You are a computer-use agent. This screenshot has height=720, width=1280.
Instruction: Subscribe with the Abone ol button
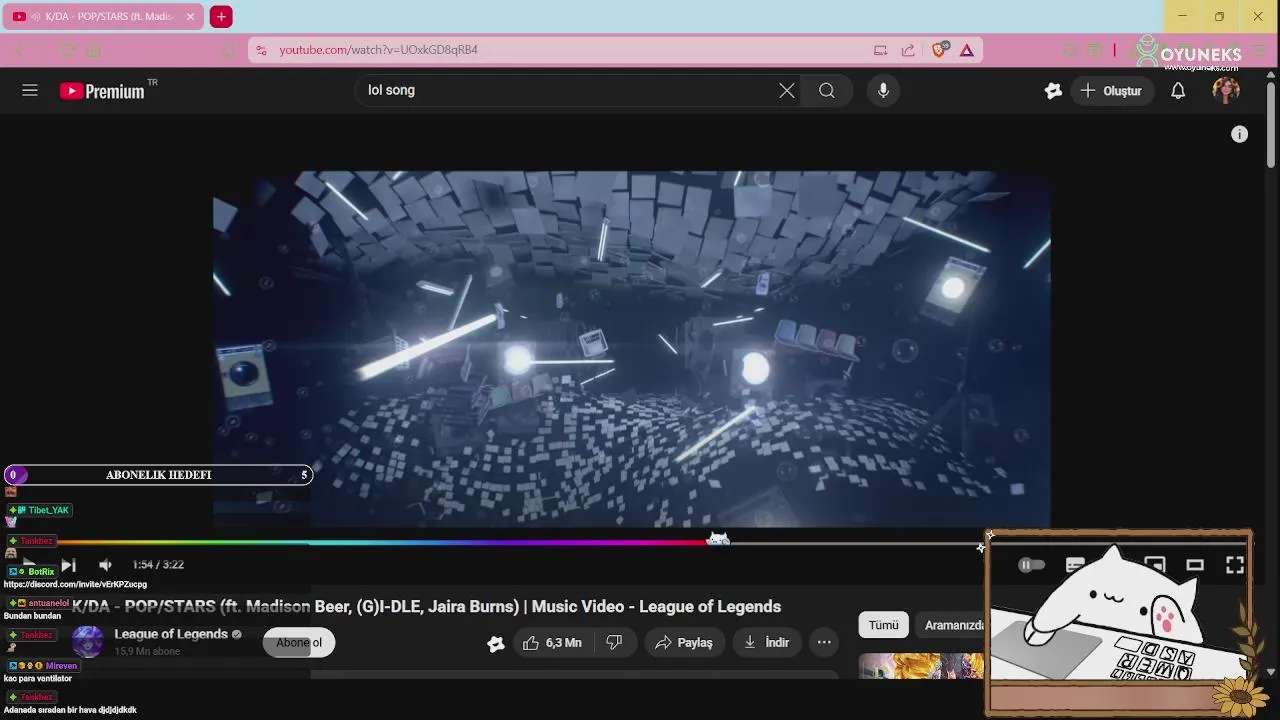(299, 643)
